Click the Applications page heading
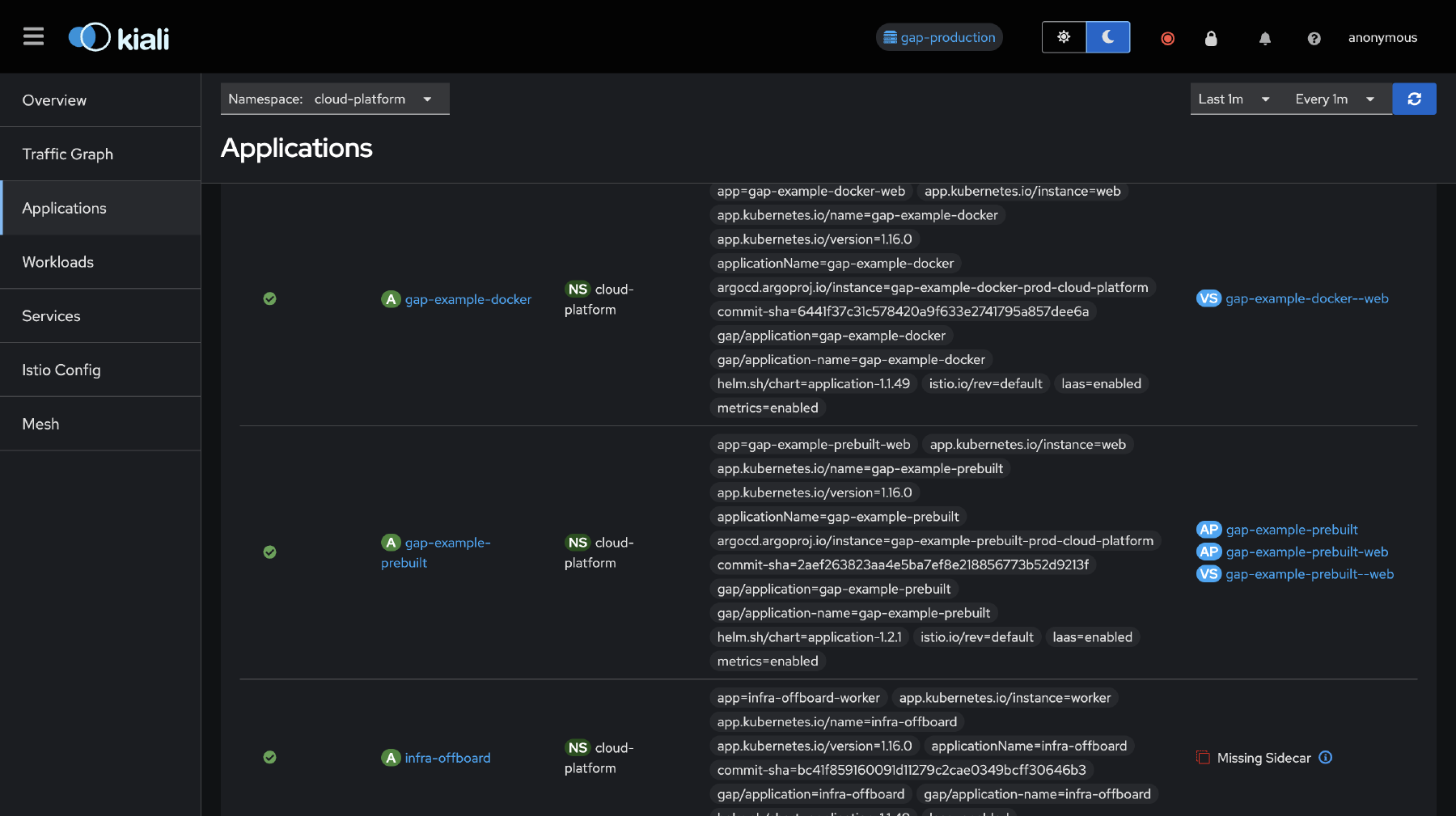This screenshot has height=816, width=1456. click(297, 148)
